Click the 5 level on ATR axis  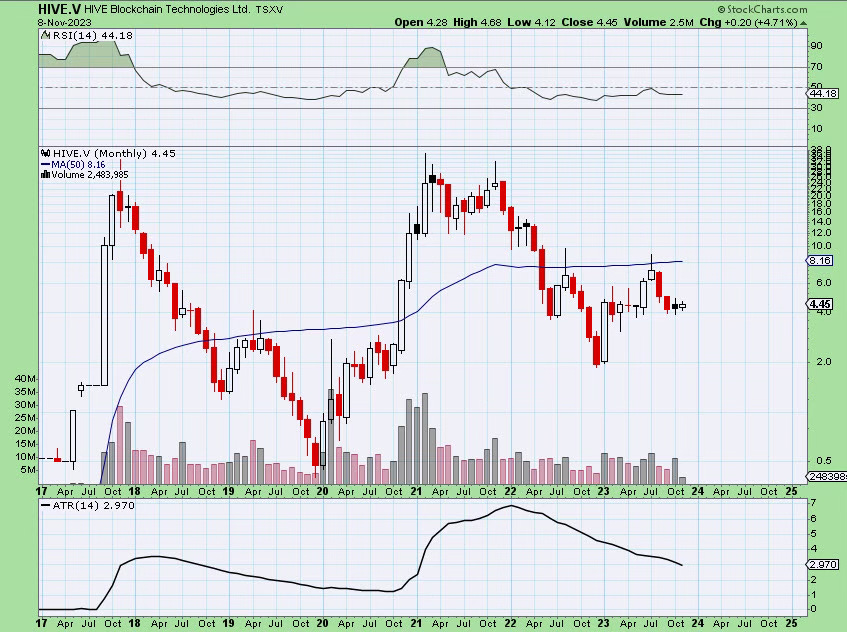(814, 534)
